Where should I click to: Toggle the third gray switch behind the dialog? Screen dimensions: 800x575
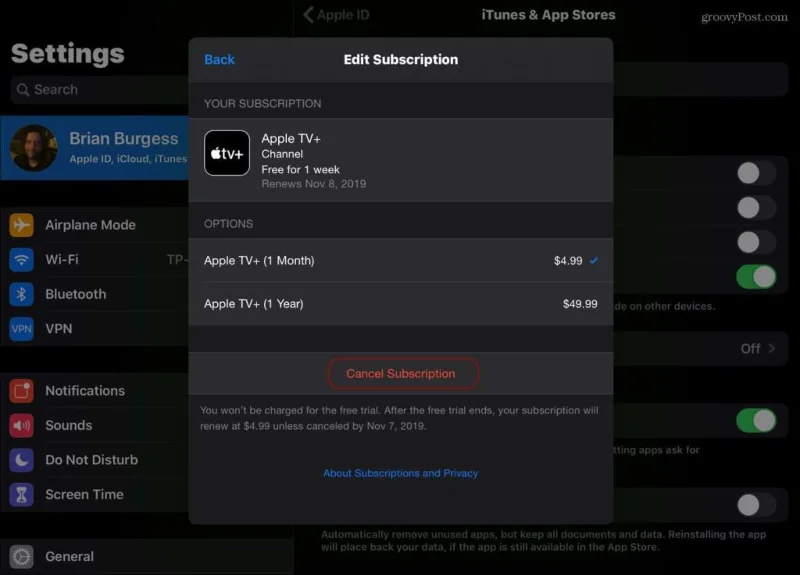[756, 242]
